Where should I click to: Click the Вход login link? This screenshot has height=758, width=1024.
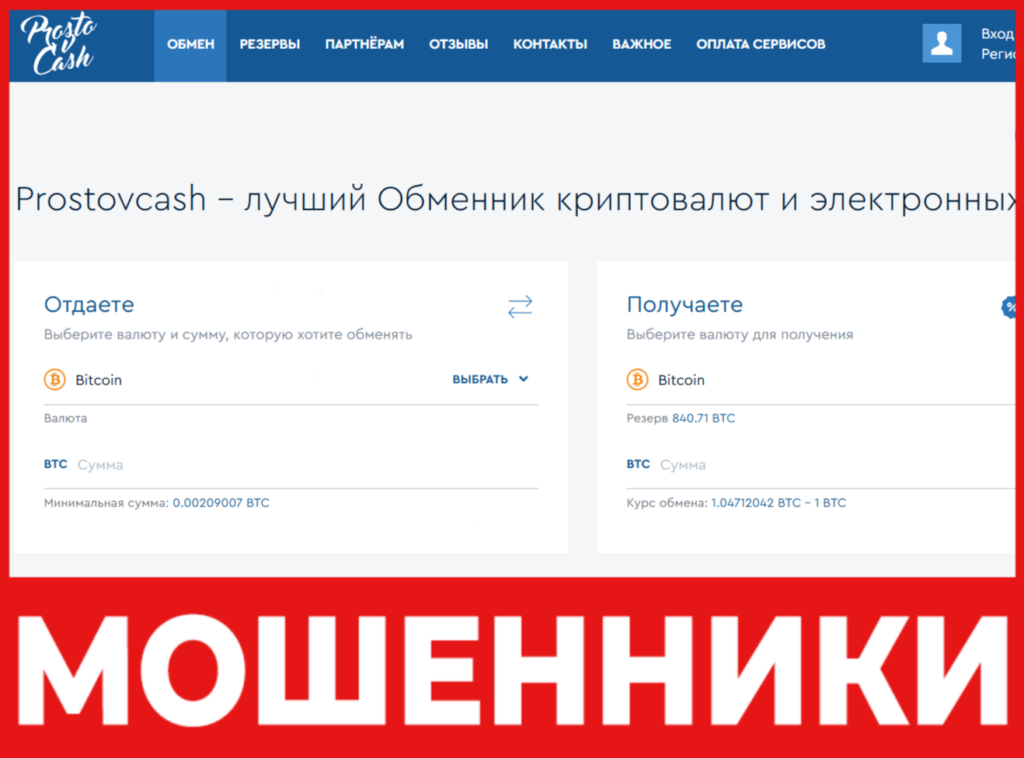997,33
